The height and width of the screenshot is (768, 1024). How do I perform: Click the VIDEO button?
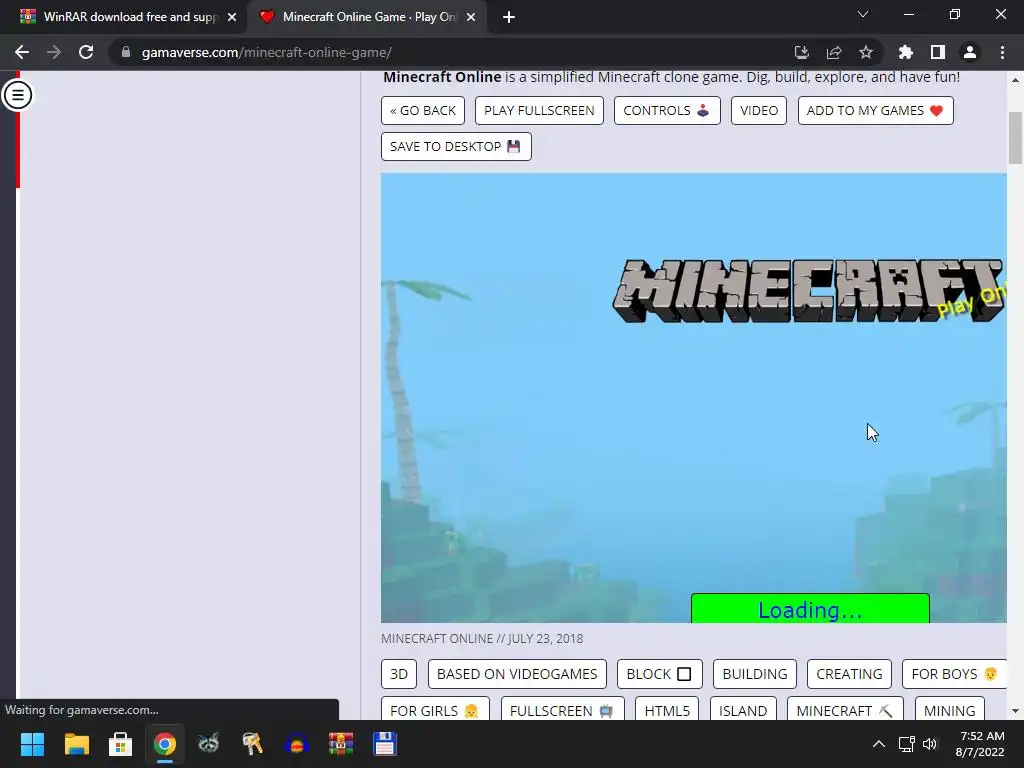coord(759,110)
